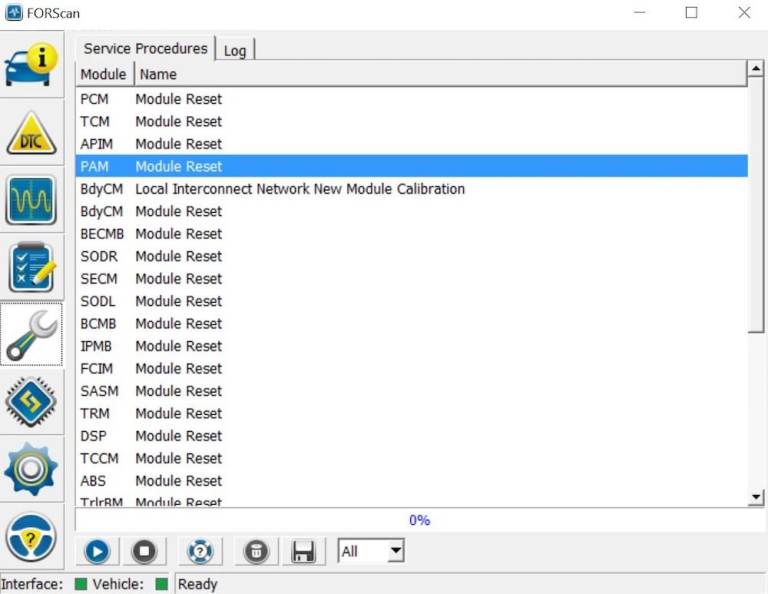Click the Interface green status indicator
Screen dimensions: 768x594
click(x=81, y=584)
